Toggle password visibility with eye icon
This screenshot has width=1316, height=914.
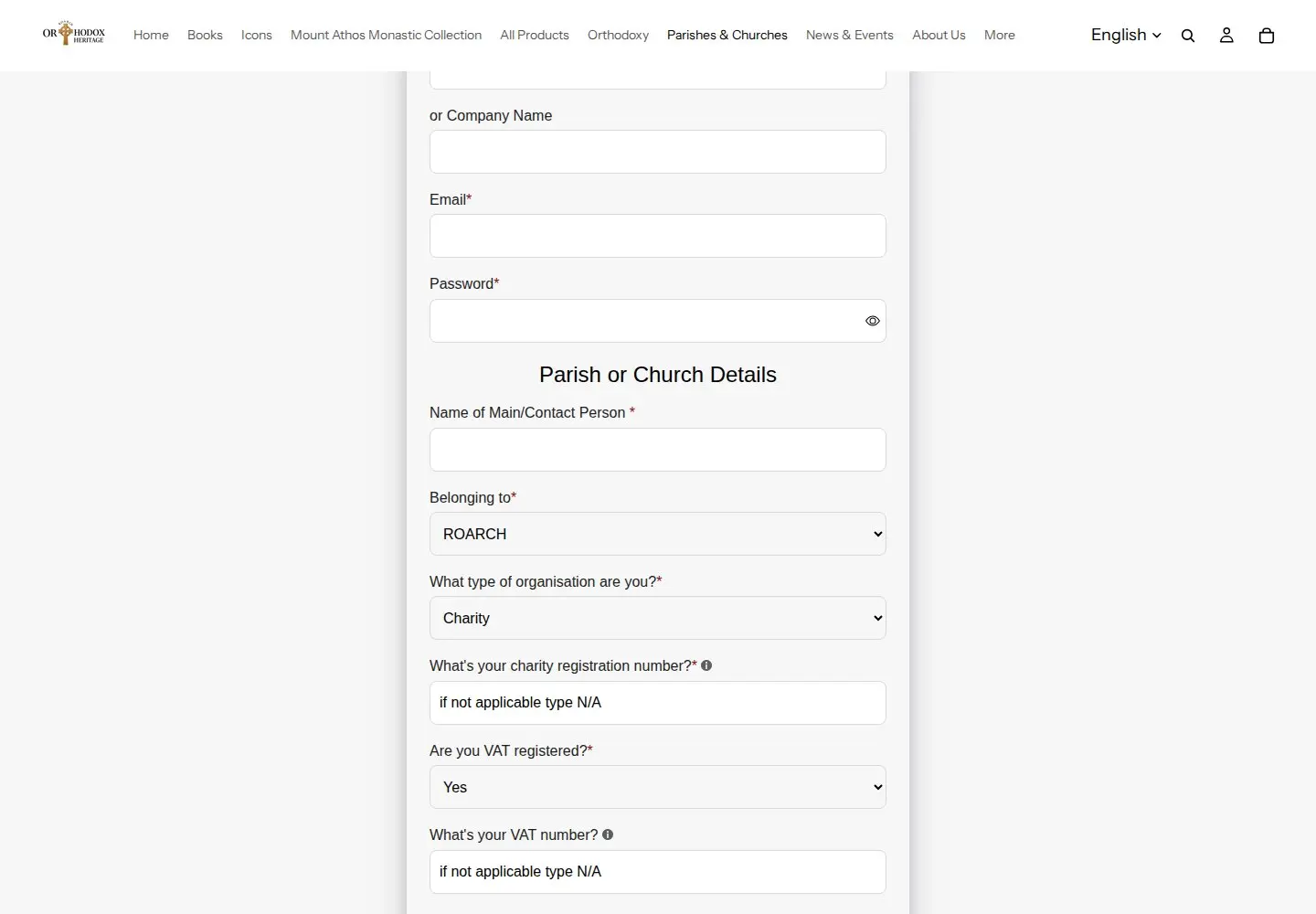point(873,321)
